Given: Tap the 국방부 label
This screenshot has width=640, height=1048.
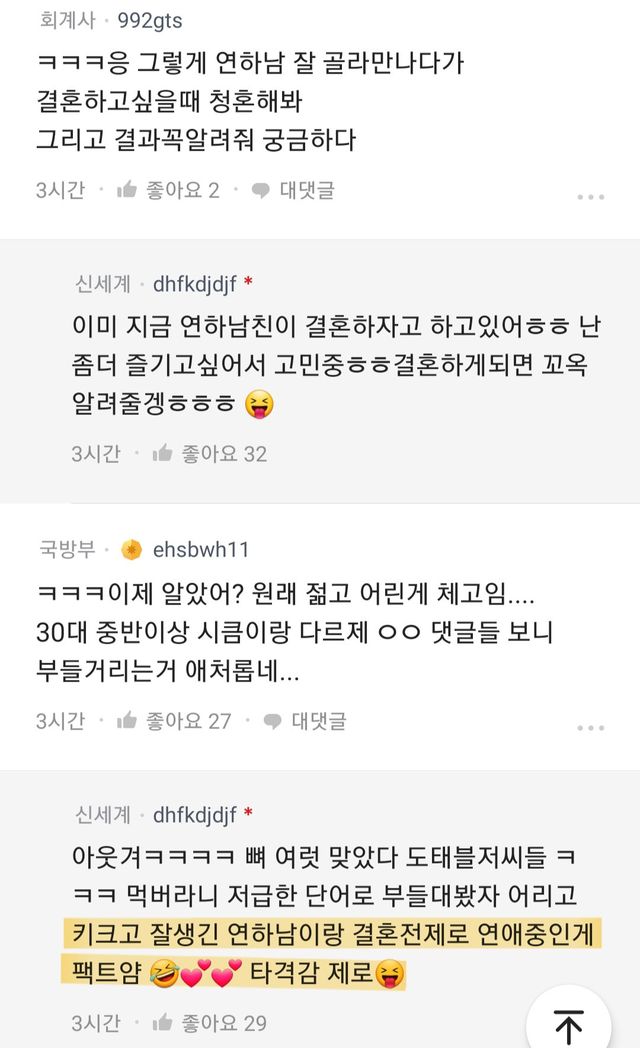Looking at the screenshot, I should click(67, 549).
